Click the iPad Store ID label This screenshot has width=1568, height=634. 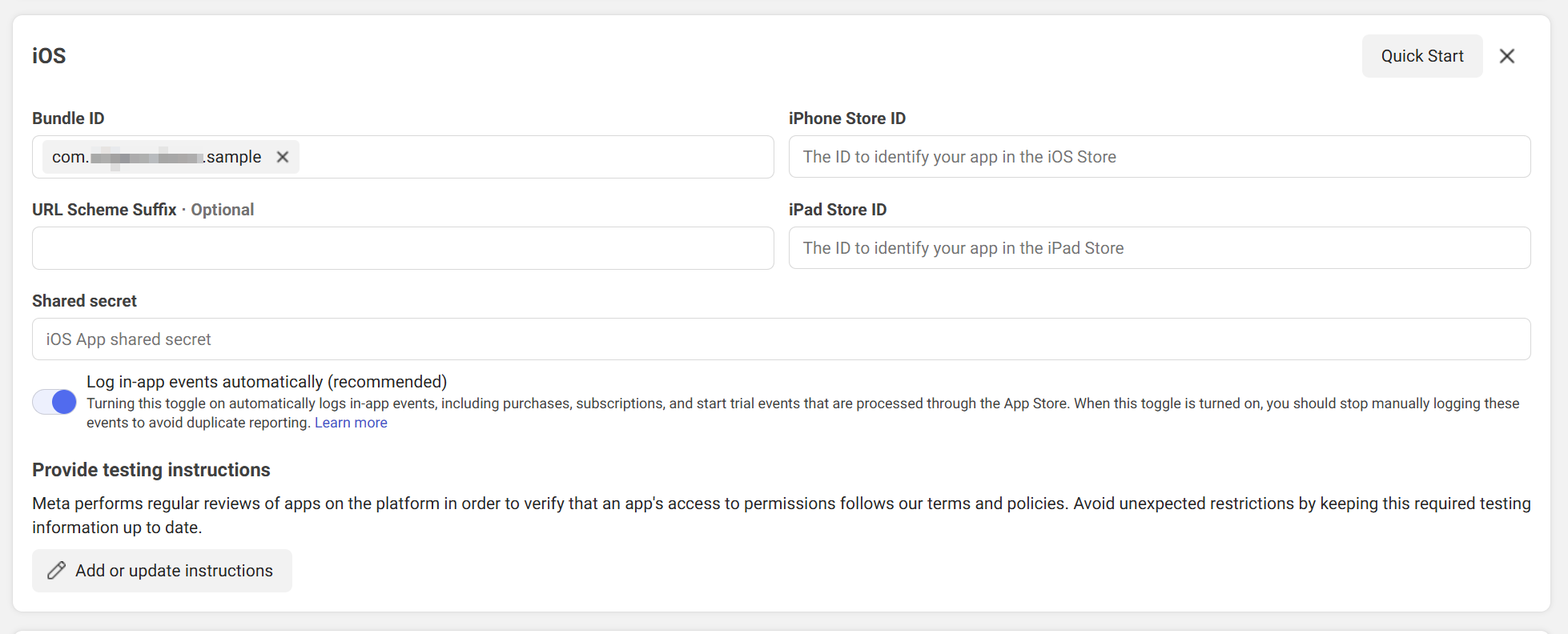(838, 209)
